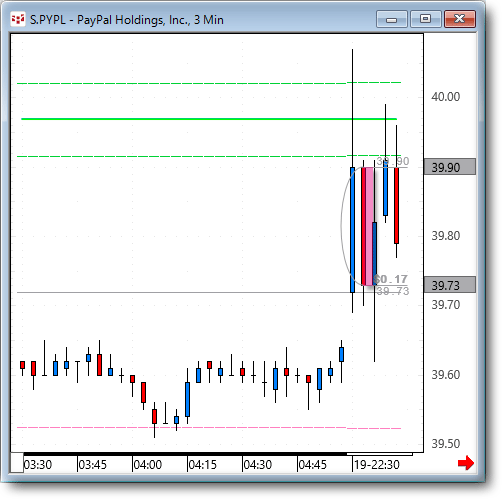Click the 04:15 time axis label

click(203, 464)
